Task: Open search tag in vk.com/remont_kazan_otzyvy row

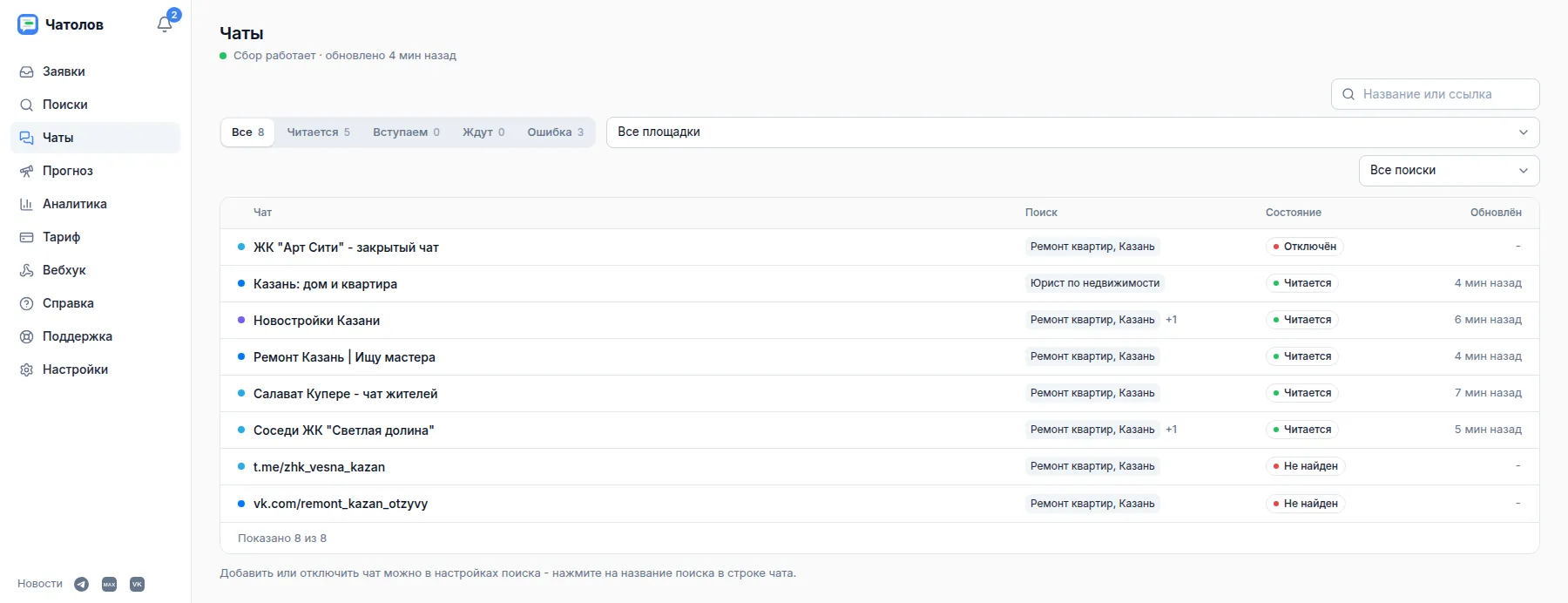Action: [1092, 504]
